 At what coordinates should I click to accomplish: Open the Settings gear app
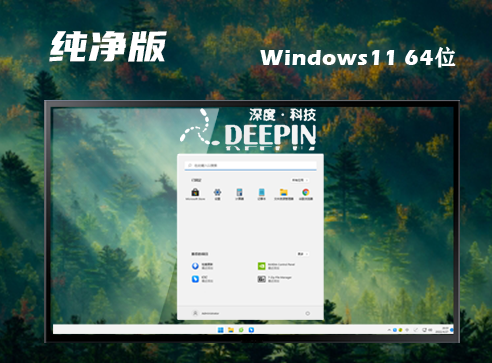pos(217,194)
